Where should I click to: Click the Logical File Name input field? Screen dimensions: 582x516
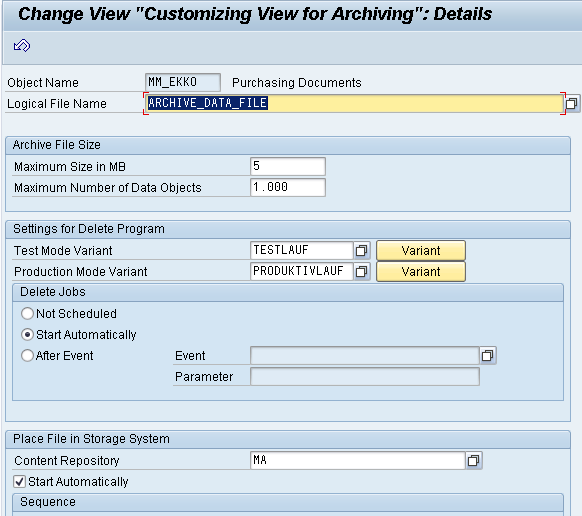[354, 103]
